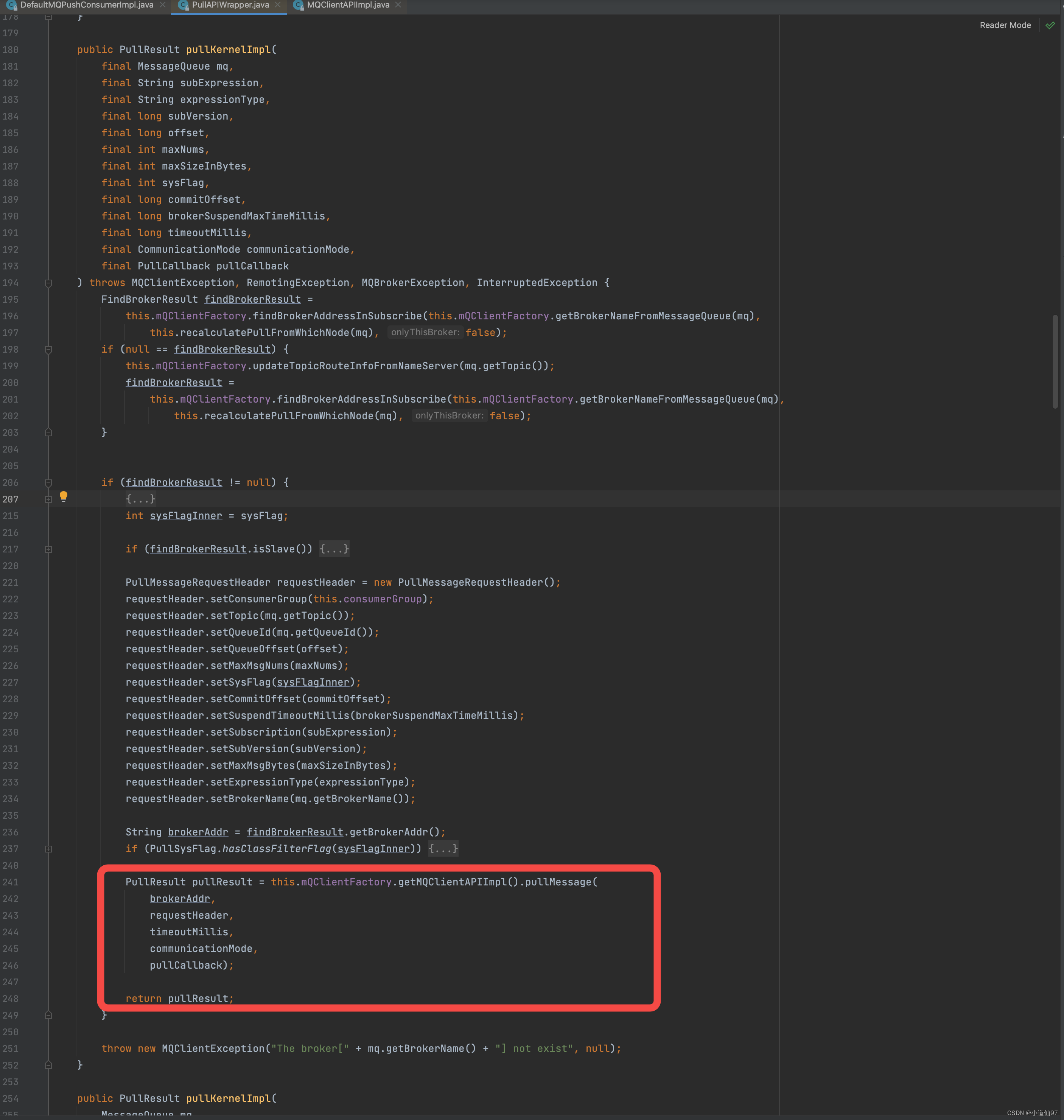Expand the folded hasClassFilterFlag block at line 237
Image resolution: width=1064 pixels, height=1120 pixels.
click(x=48, y=849)
